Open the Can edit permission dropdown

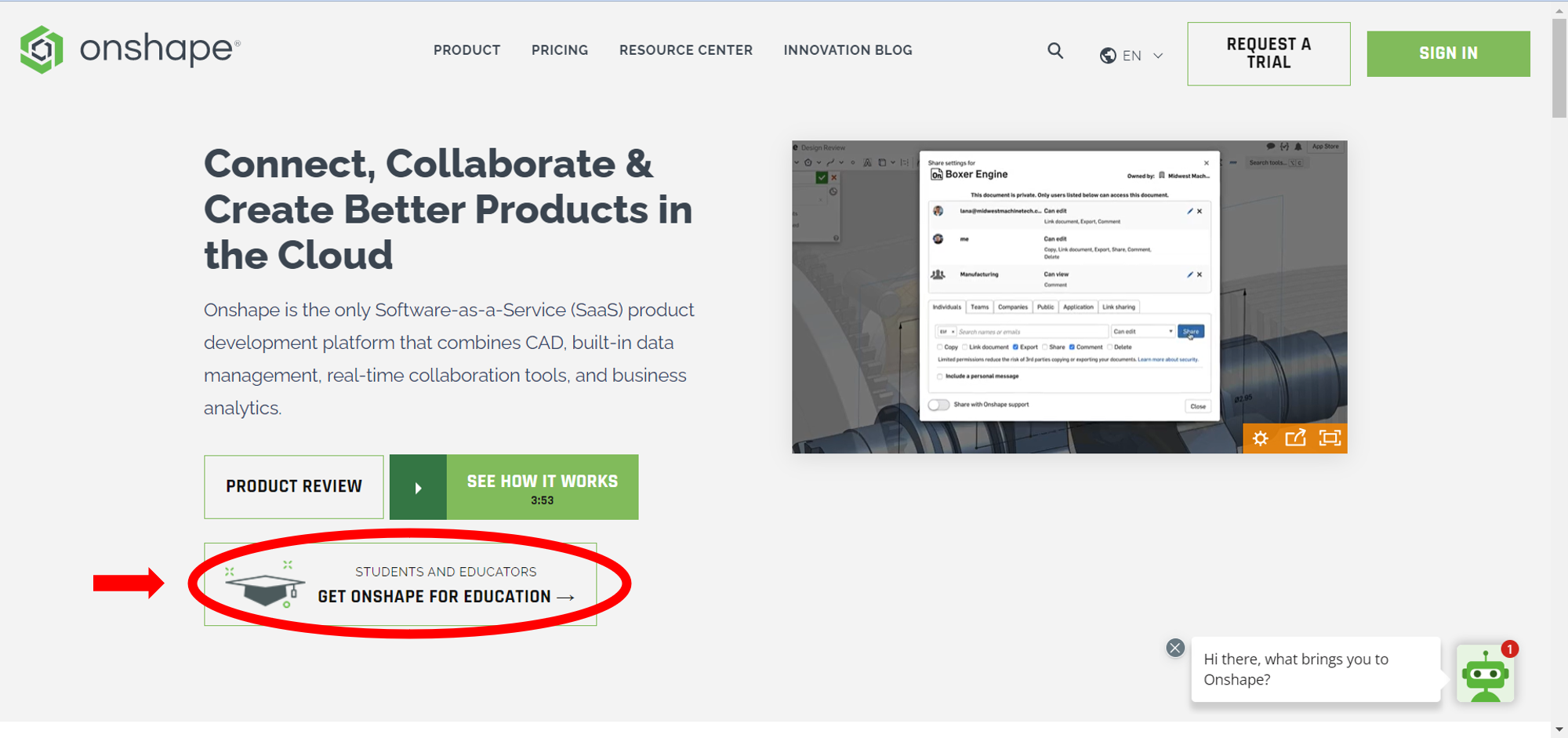pyautogui.click(x=1142, y=332)
